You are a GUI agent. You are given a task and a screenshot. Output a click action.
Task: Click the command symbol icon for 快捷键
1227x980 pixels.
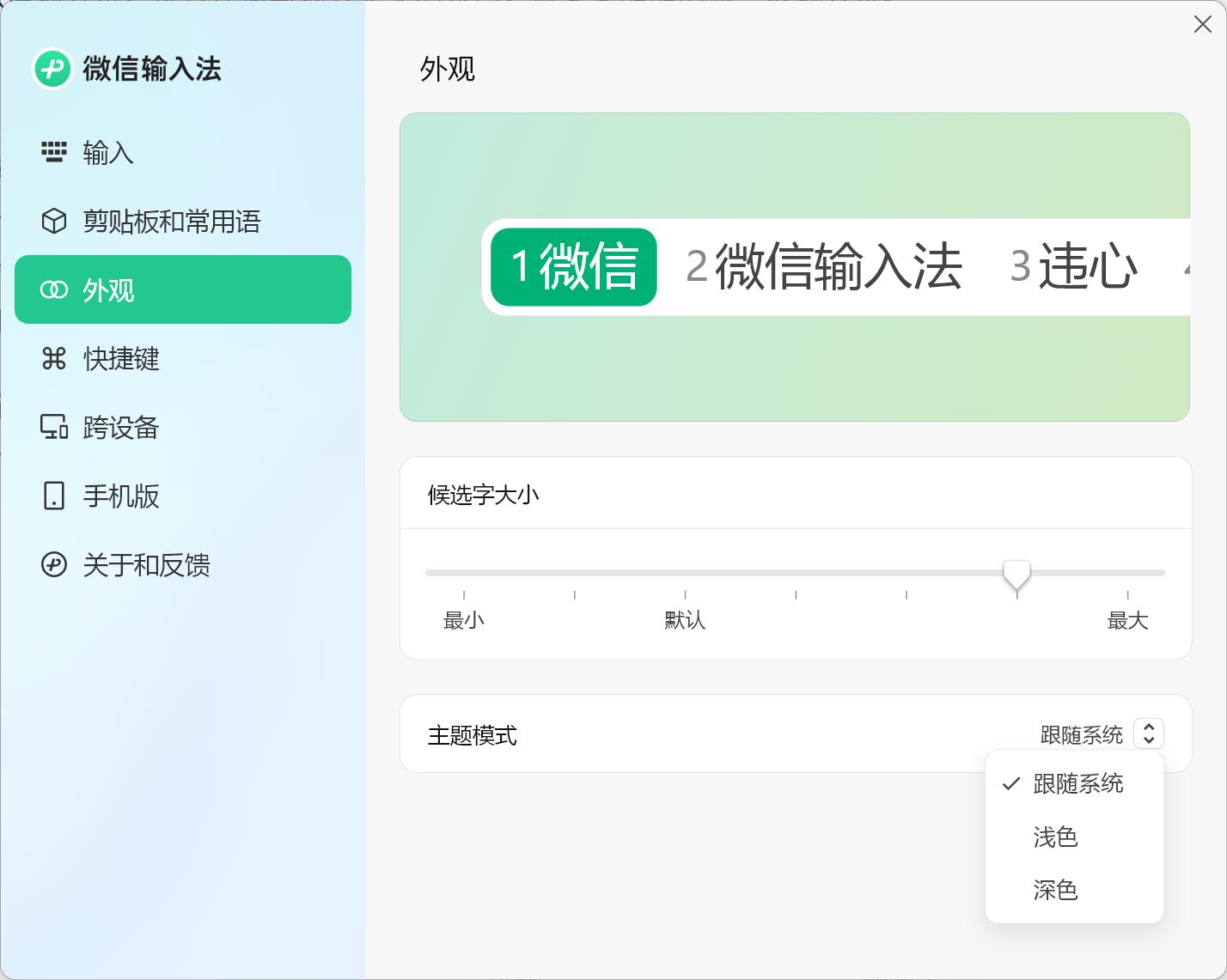coord(54,359)
